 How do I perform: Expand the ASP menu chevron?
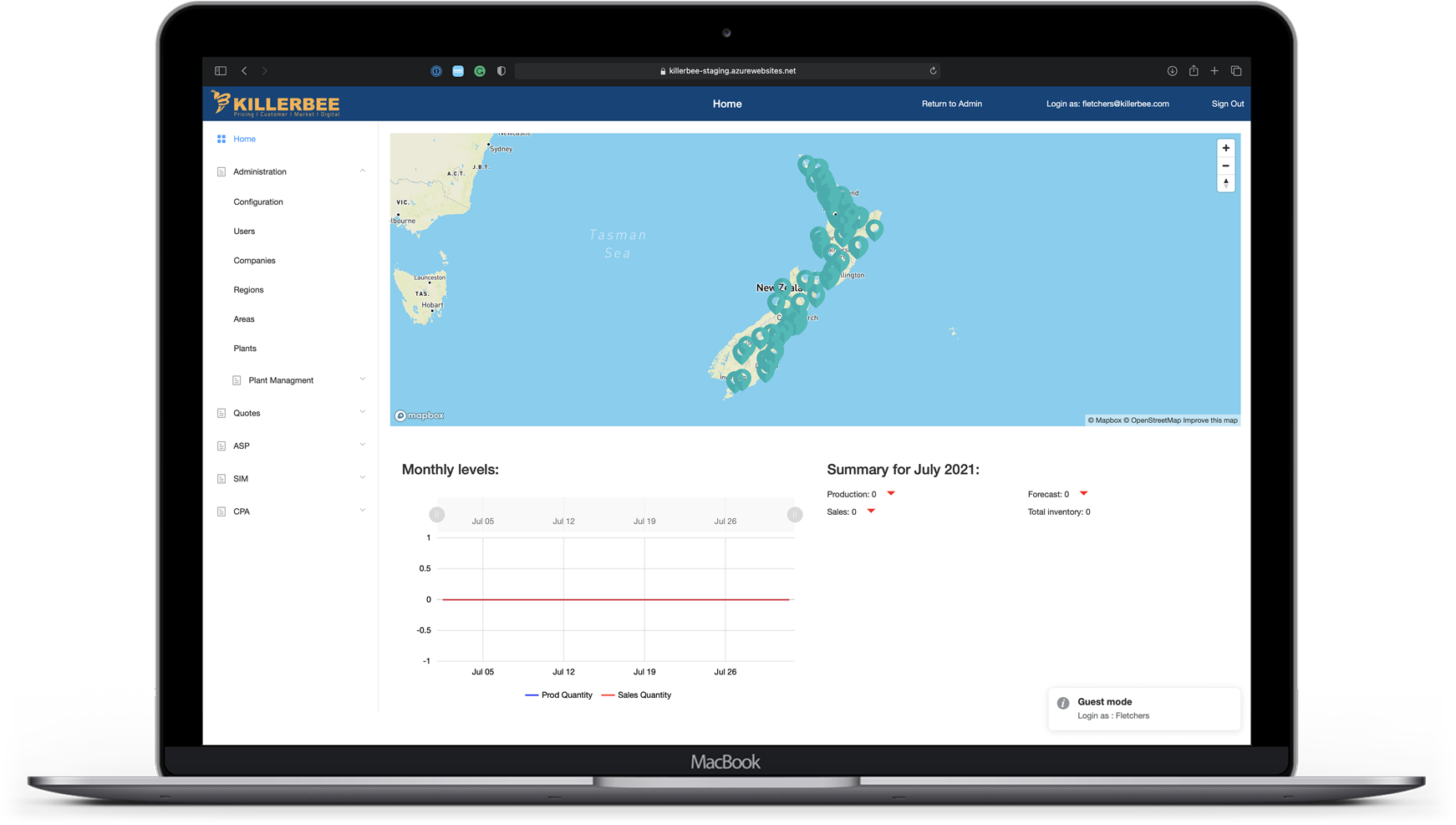click(x=363, y=445)
